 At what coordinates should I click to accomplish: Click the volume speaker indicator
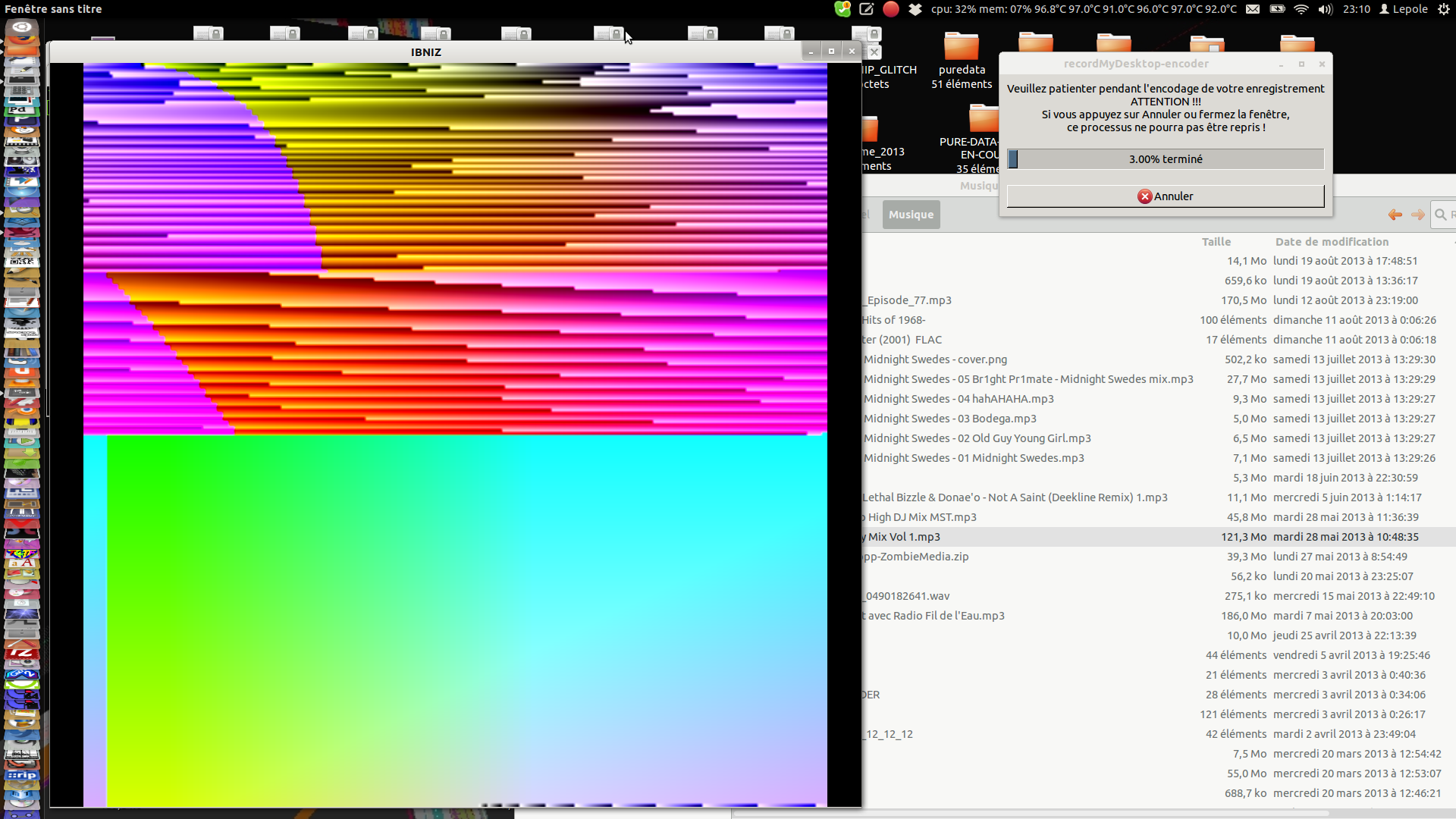click(1325, 9)
